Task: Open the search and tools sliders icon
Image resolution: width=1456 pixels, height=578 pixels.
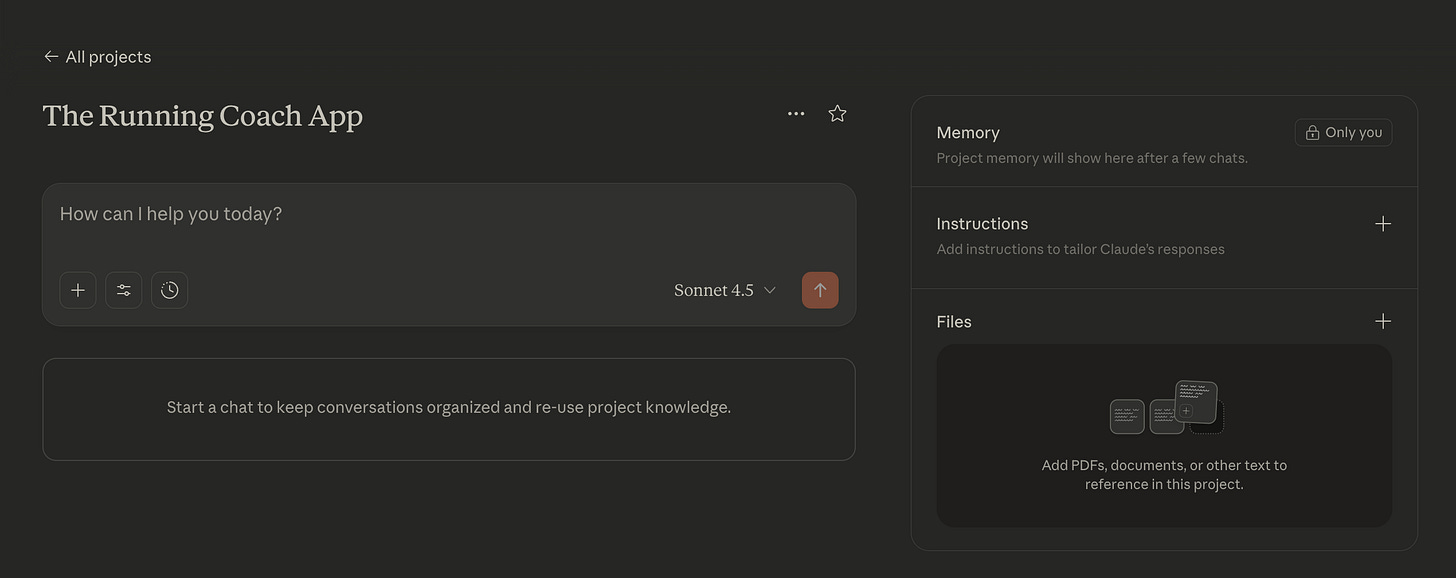Action: (124, 290)
